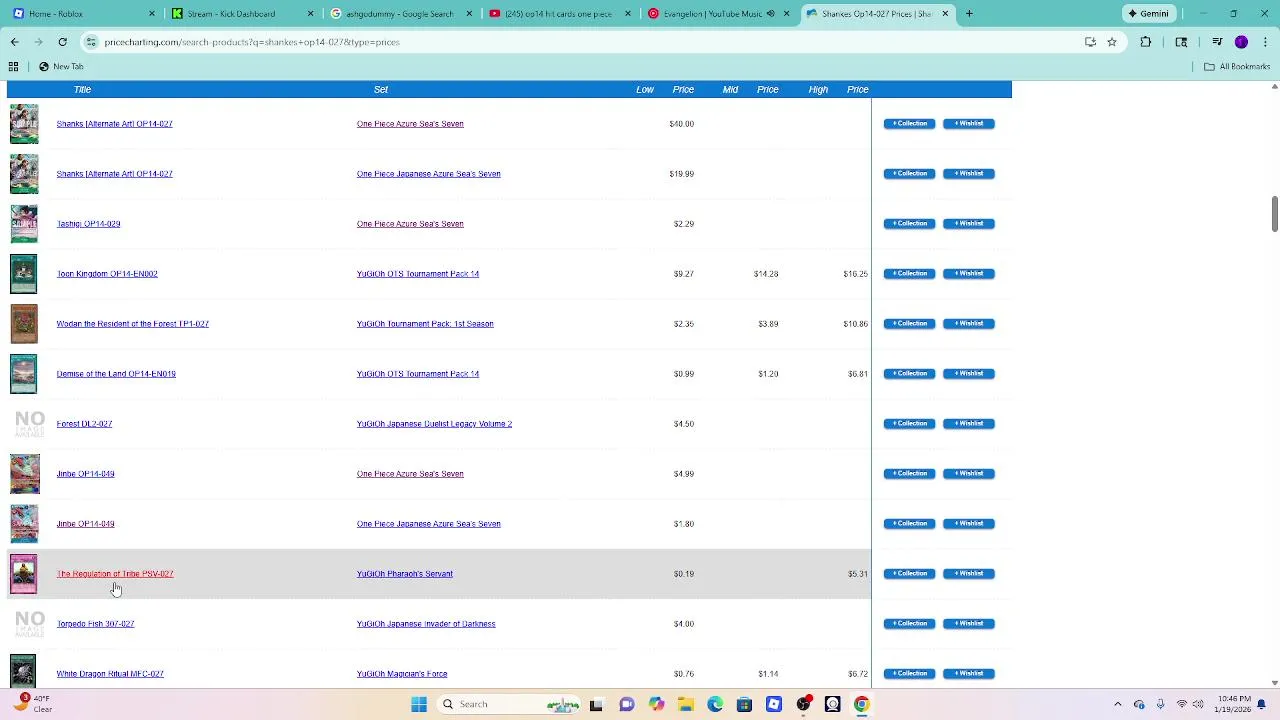Switch to the ashgodummy Google Search tab
The image size is (1280, 720).
400,14
